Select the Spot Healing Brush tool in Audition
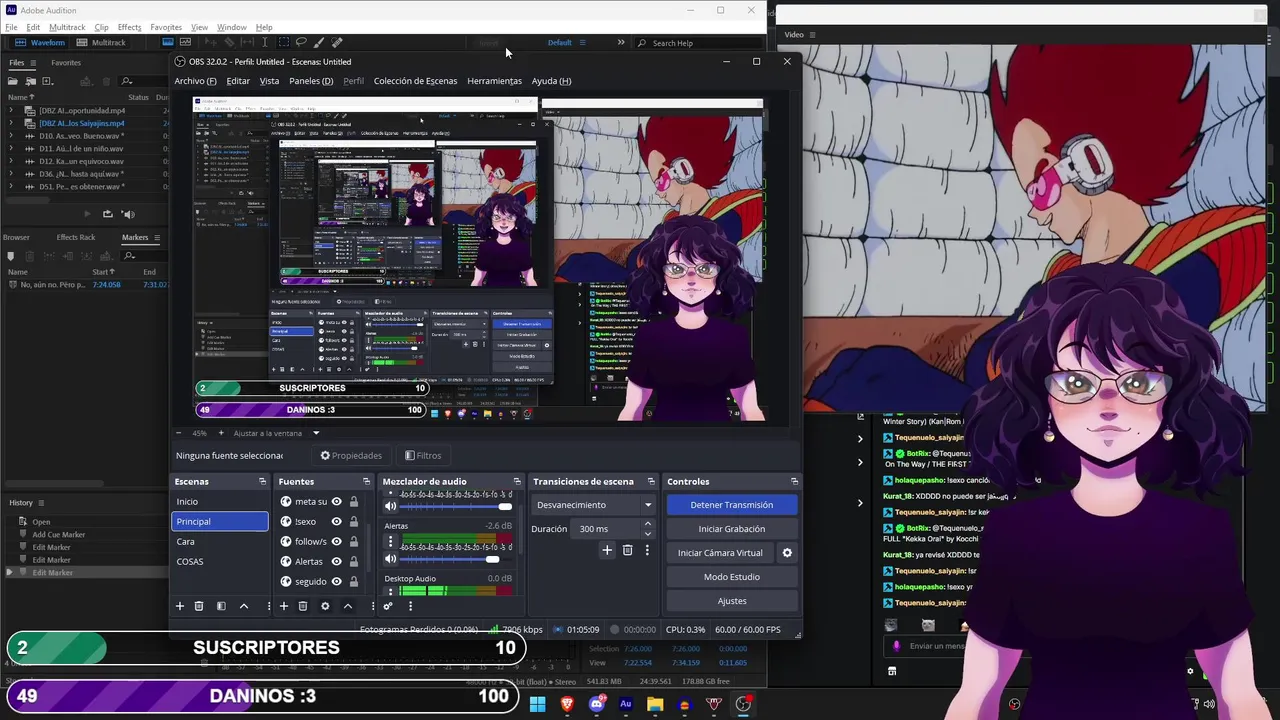 [x=337, y=43]
